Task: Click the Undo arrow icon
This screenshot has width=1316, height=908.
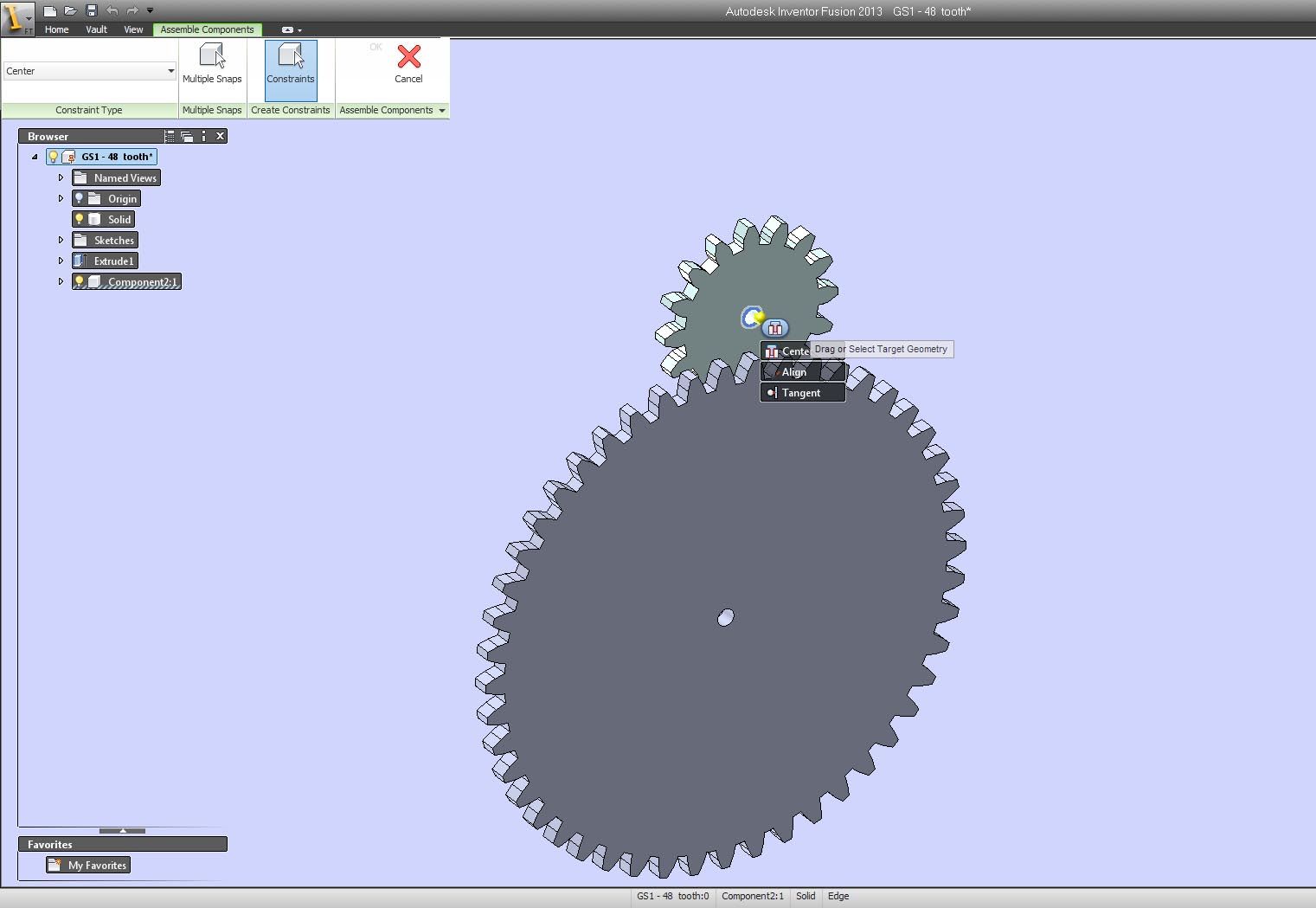Action: 112,10
